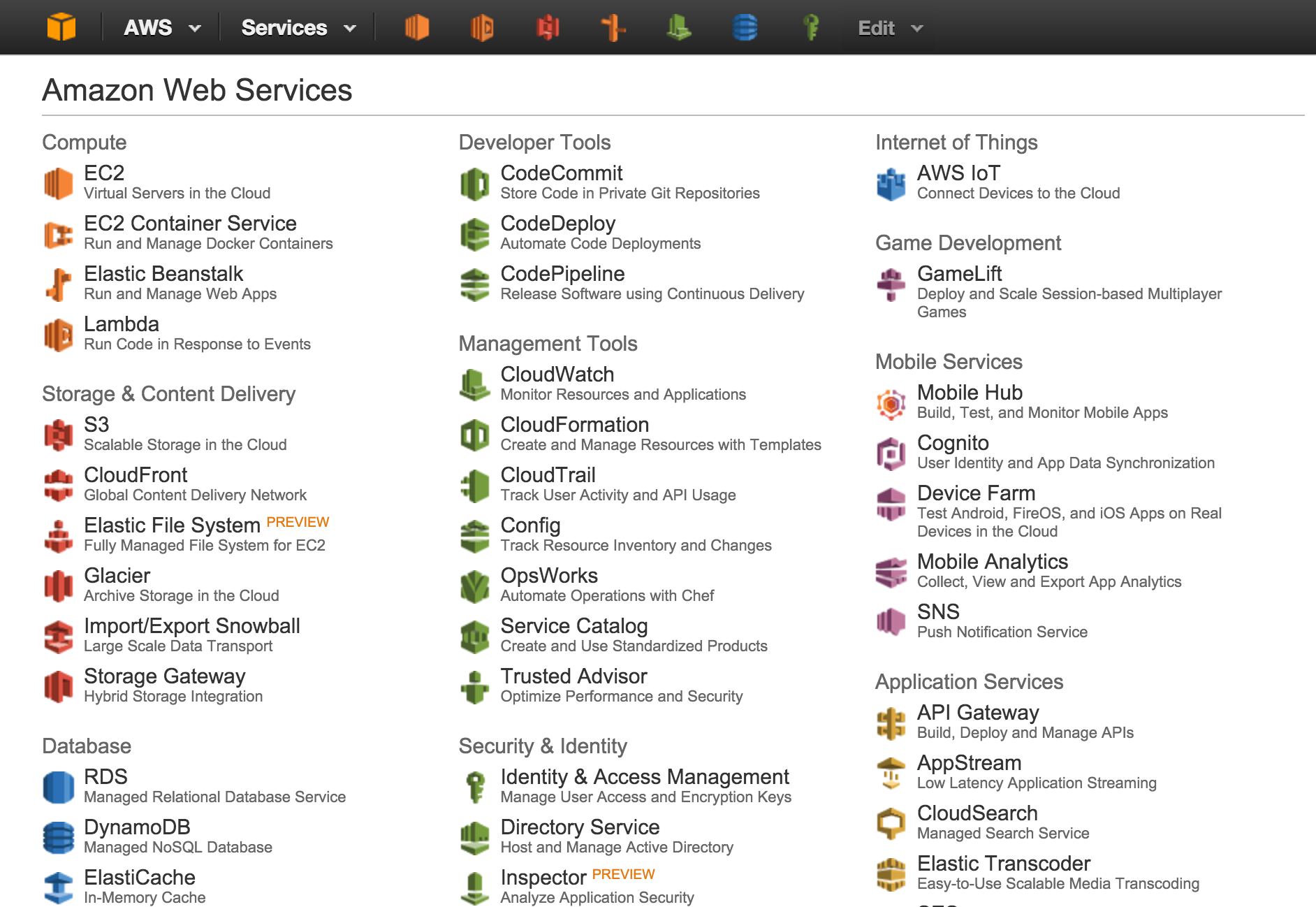Click the PREVIEW badge next to Elastic File System
The width and height of the screenshot is (1316, 907).
pyautogui.click(x=299, y=521)
